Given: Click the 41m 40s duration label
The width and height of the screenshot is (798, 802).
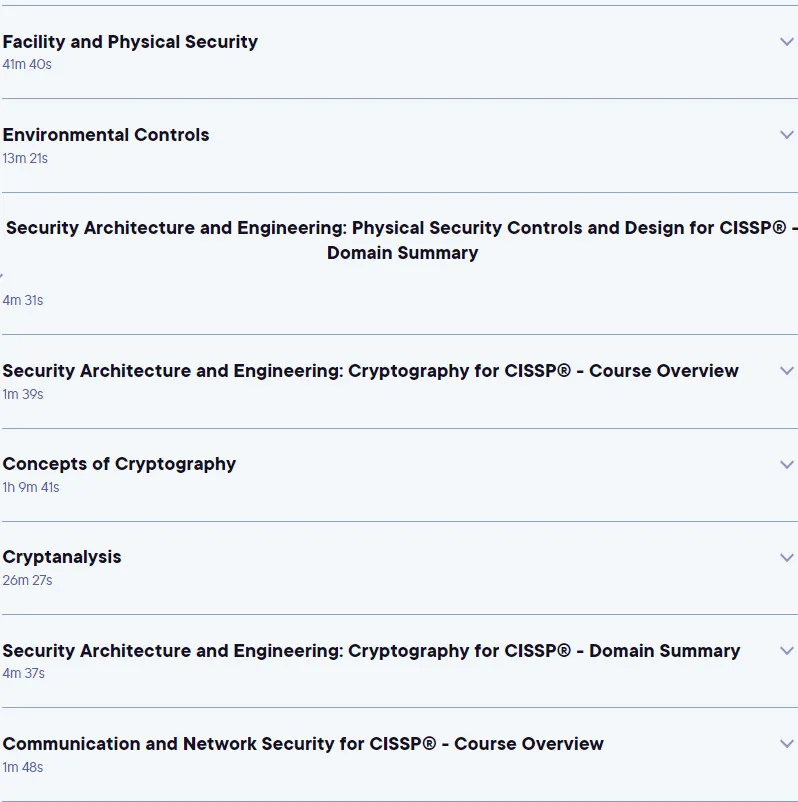Looking at the screenshot, I should (27, 64).
